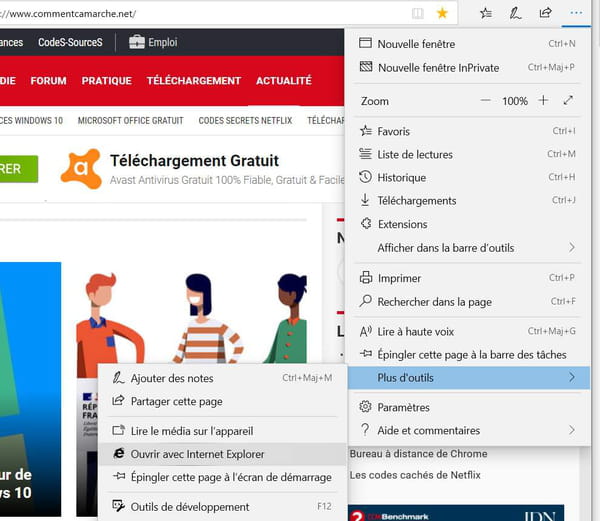Click Téléchargement Gratuit ad headline
This screenshot has width=600, height=521.
click(x=195, y=160)
